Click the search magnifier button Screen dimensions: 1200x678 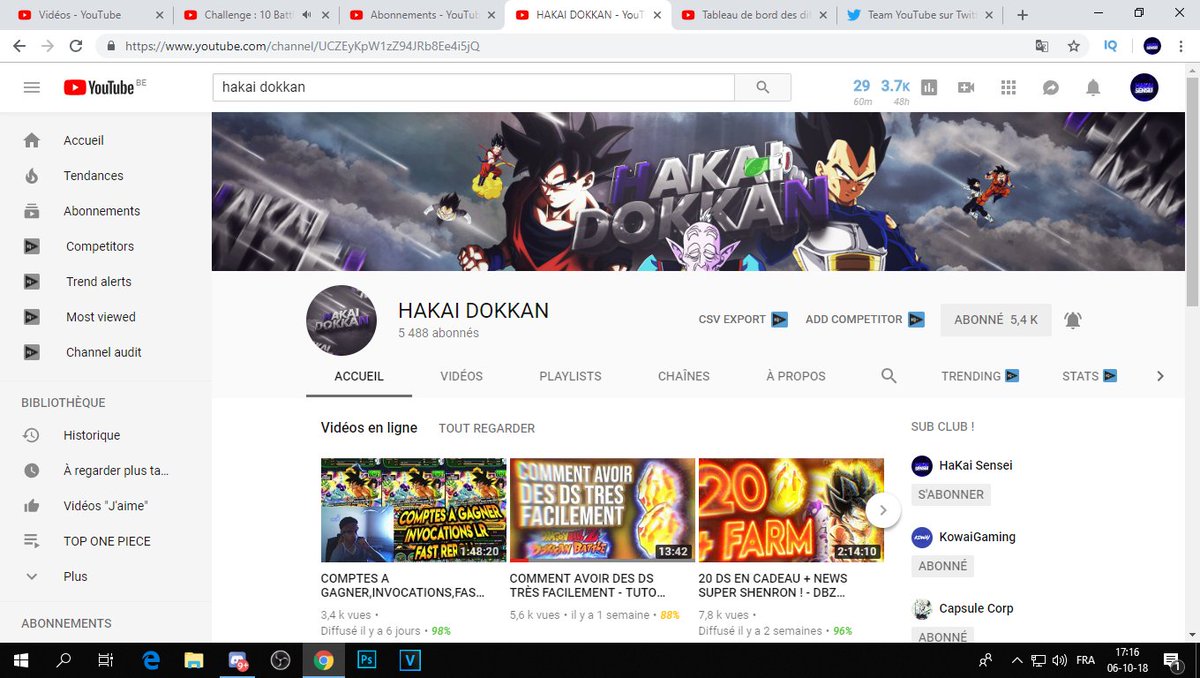763,88
